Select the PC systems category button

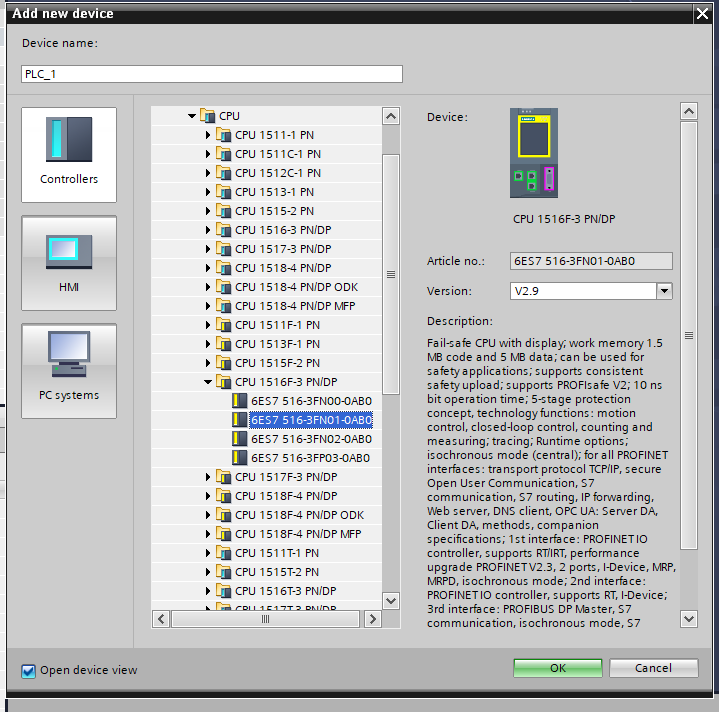coord(69,371)
